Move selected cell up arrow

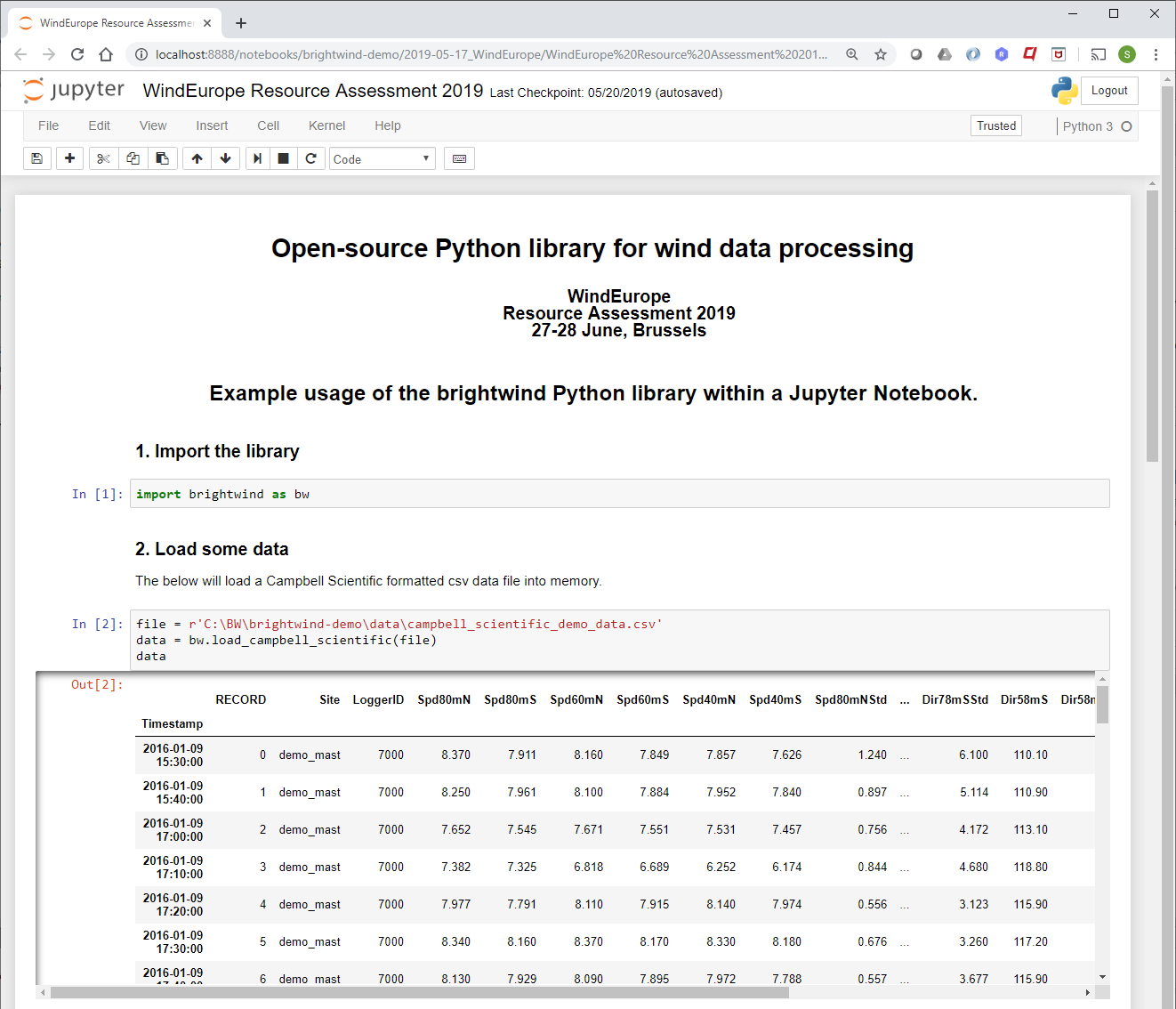click(x=197, y=158)
